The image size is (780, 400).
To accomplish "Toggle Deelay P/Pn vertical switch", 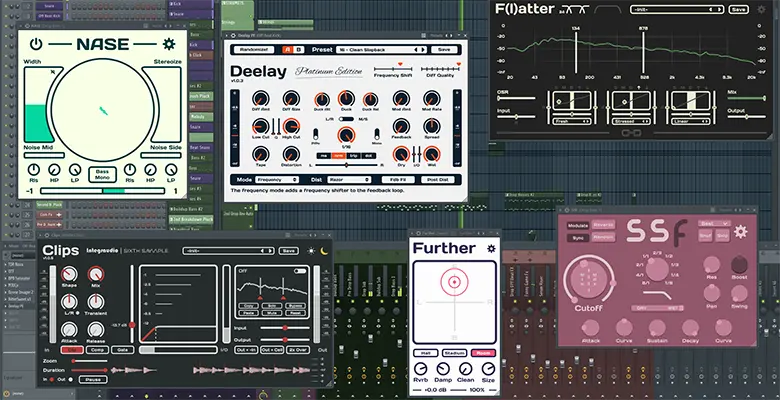I will [x=315, y=134].
